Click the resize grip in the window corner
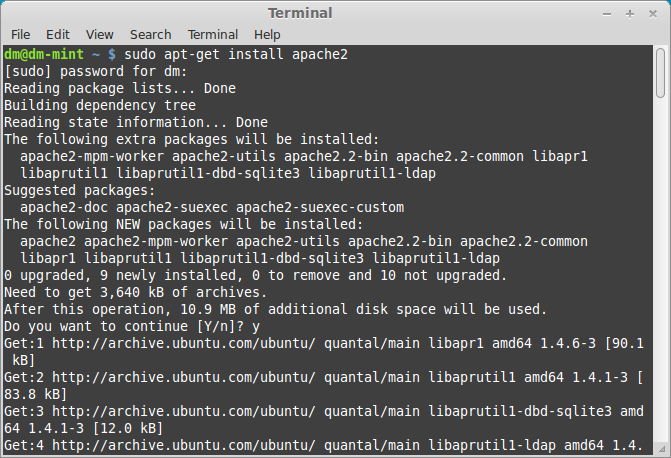The width and height of the screenshot is (671, 458). pyautogui.click(x=664, y=451)
